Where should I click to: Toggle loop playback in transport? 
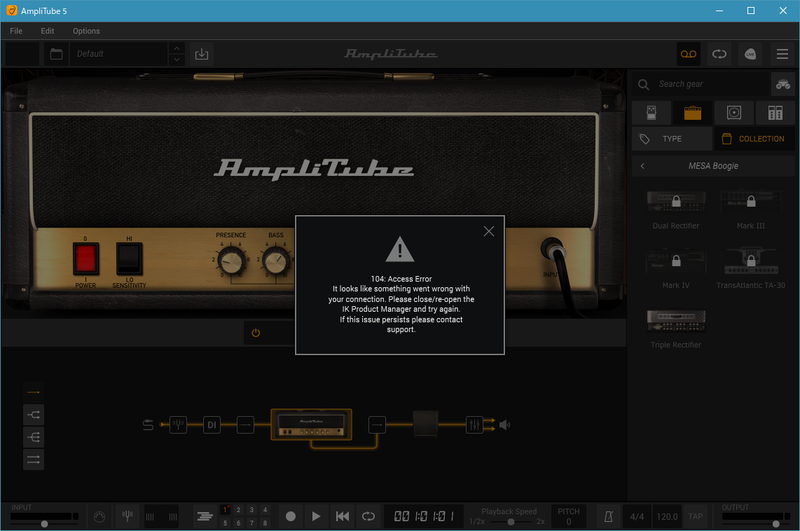click(368, 516)
